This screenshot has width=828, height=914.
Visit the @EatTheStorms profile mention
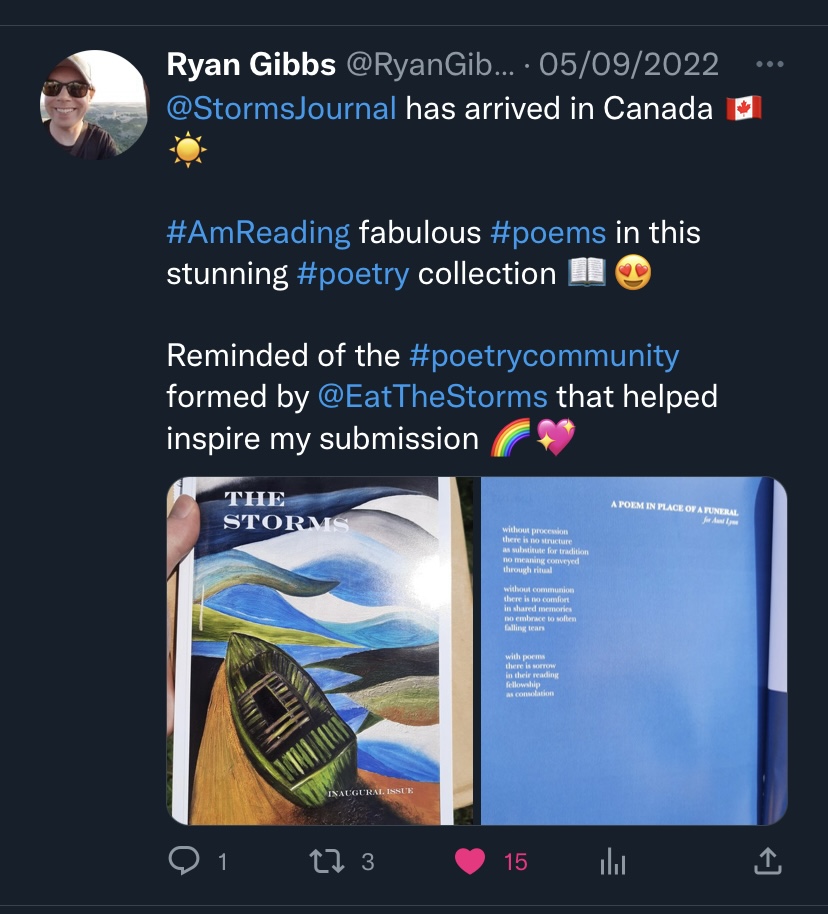tap(432, 396)
